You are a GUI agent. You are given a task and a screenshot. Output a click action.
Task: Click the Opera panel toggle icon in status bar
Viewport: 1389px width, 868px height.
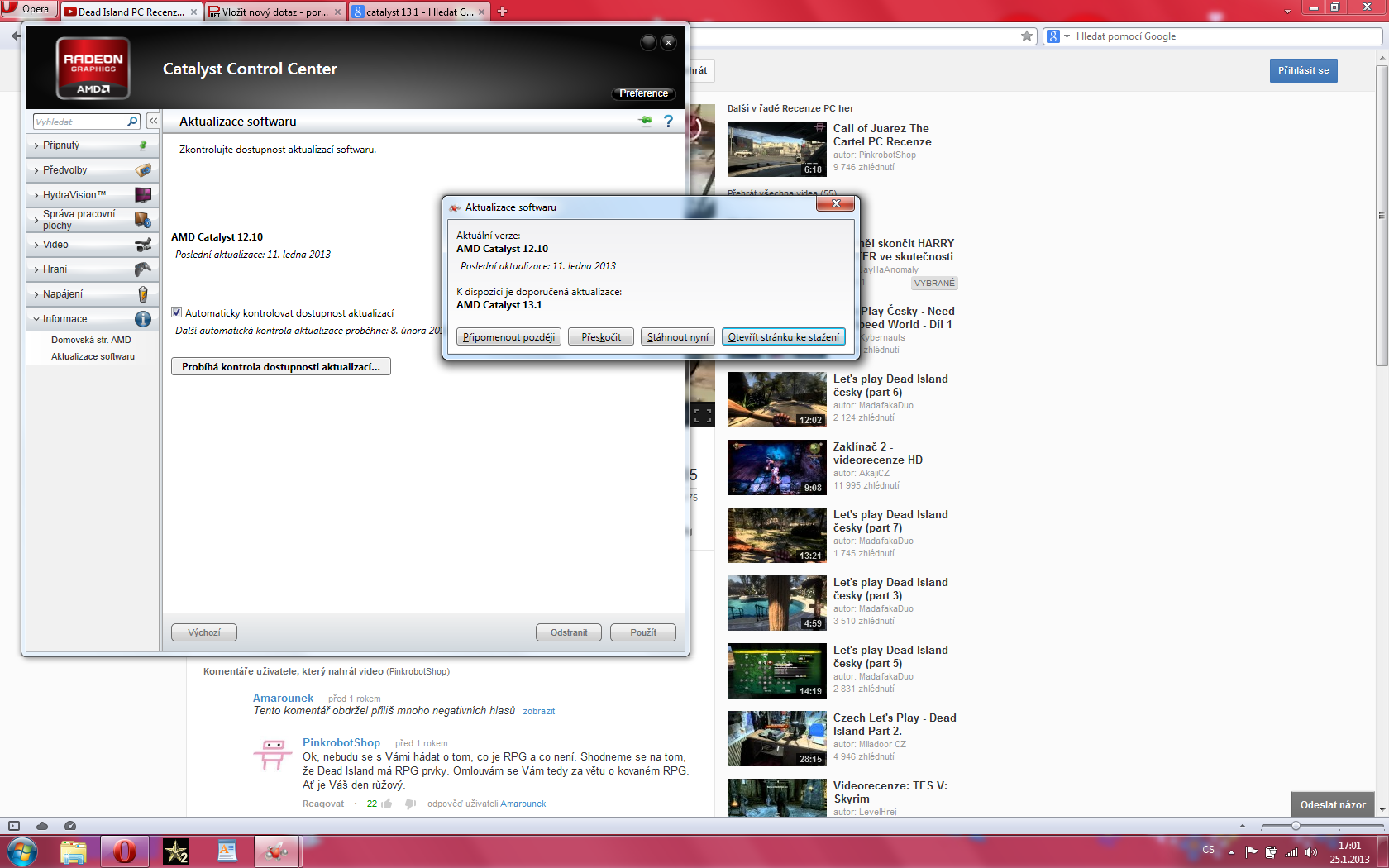pos(13,826)
